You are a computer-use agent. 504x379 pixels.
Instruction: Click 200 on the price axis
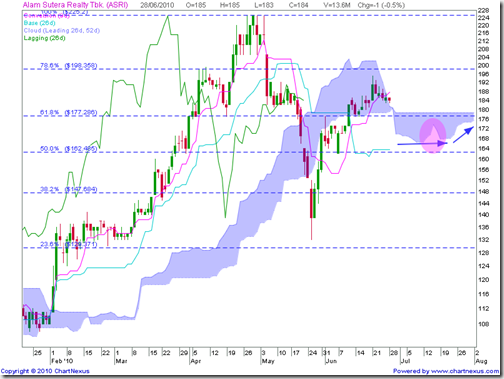coord(483,65)
